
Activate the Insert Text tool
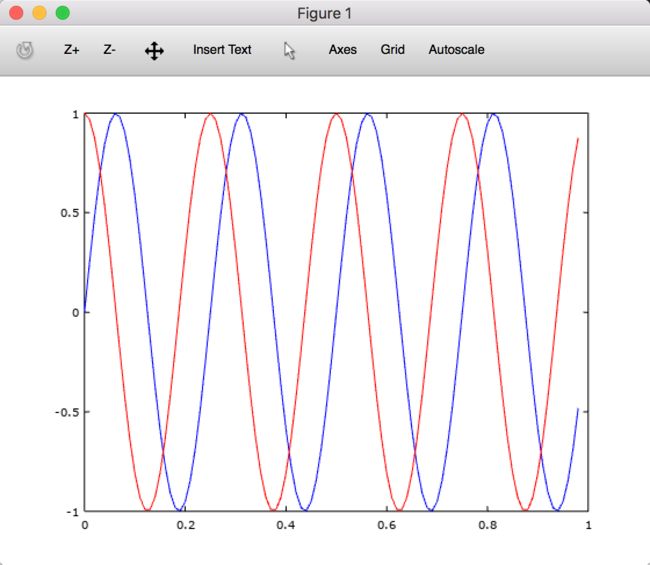(x=222, y=50)
